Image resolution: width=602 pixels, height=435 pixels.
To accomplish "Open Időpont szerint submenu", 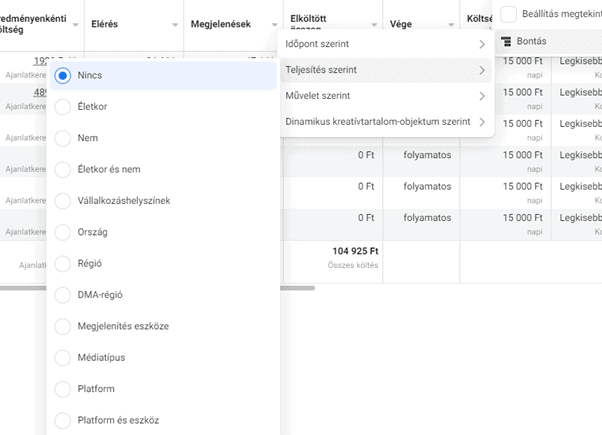I will [x=386, y=44].
